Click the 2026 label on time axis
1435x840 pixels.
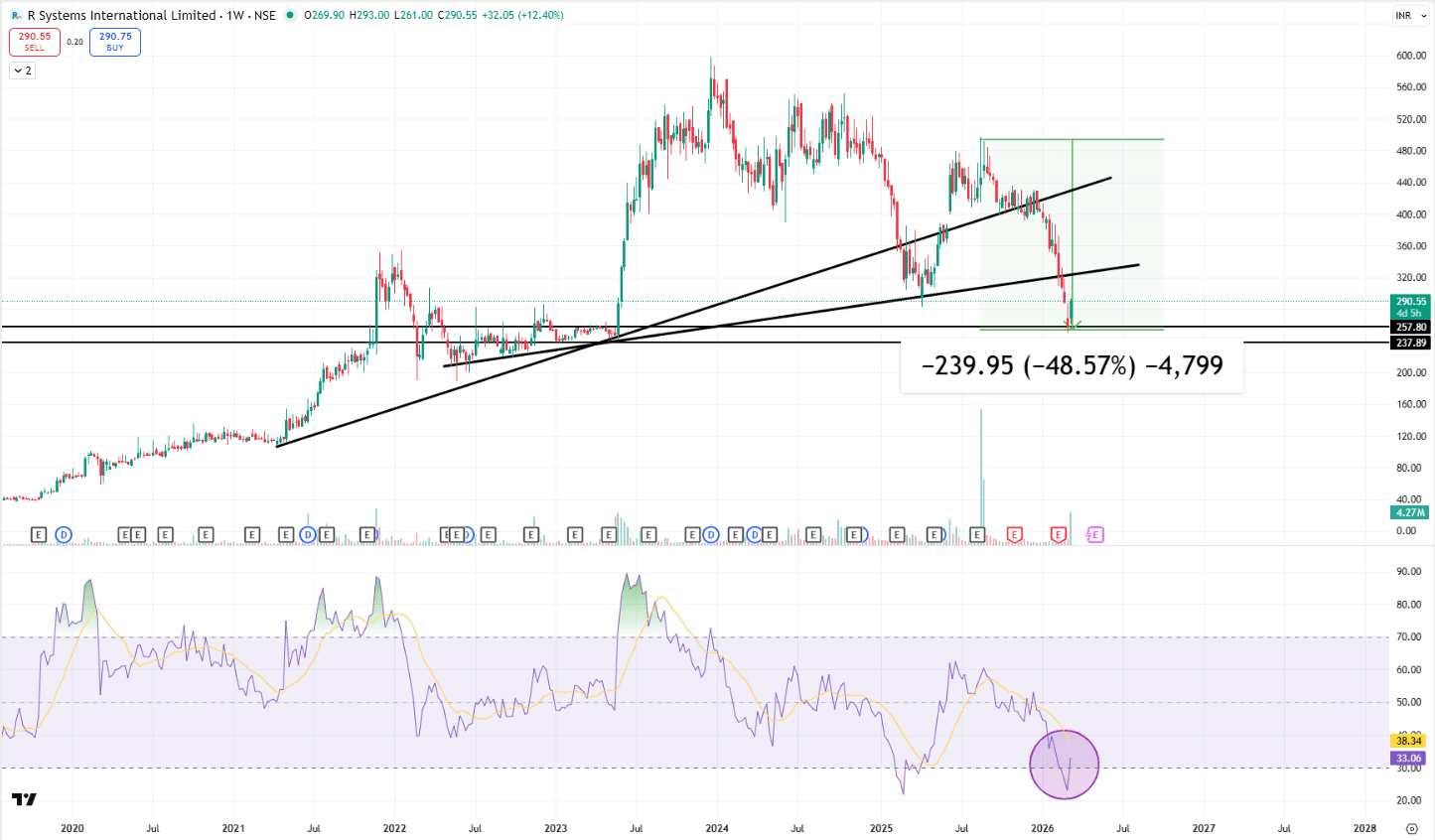pos(1043,828)
